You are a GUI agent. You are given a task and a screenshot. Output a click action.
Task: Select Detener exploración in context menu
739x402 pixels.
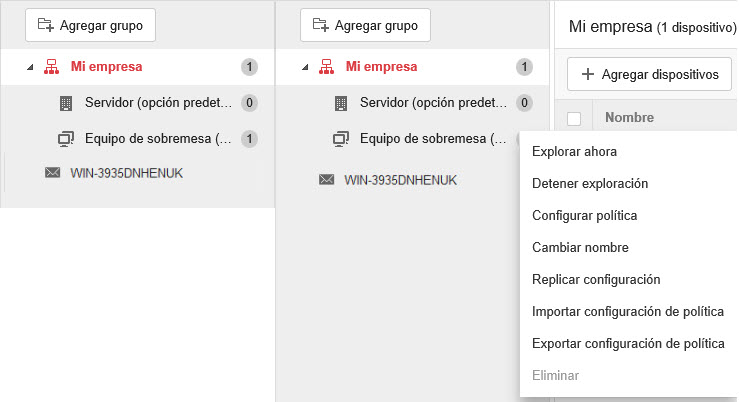click(590, 184)
